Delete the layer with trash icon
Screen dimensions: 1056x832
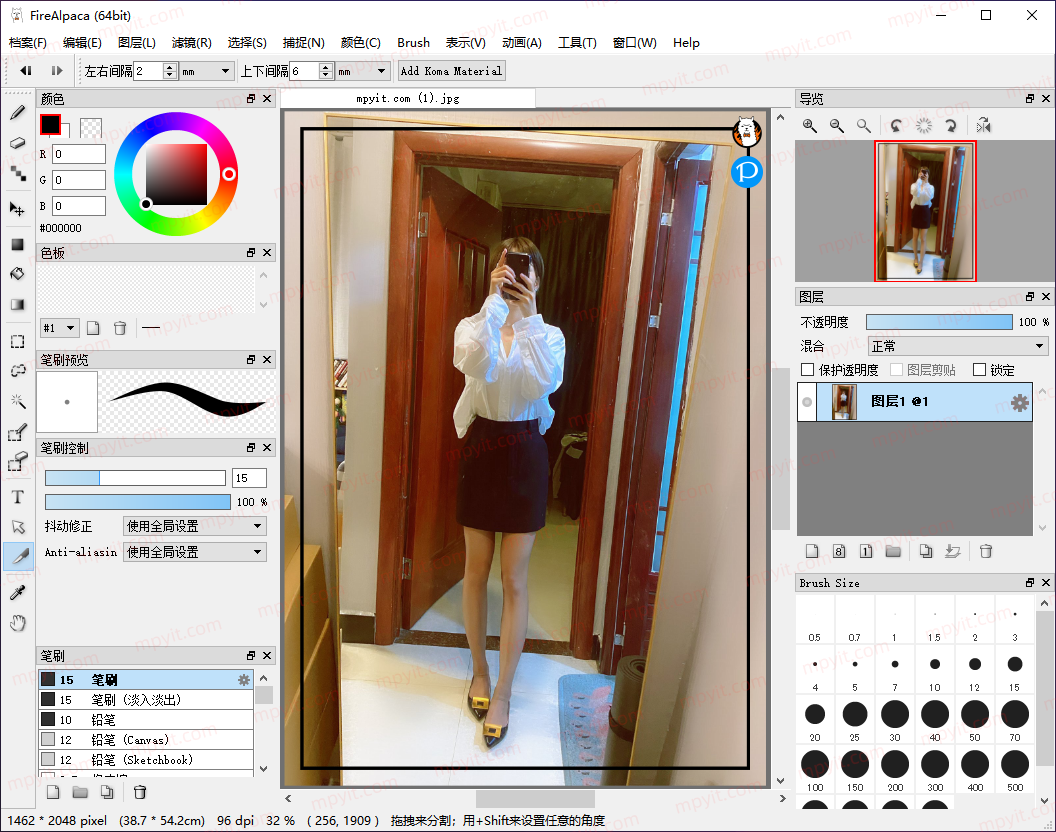985,551
